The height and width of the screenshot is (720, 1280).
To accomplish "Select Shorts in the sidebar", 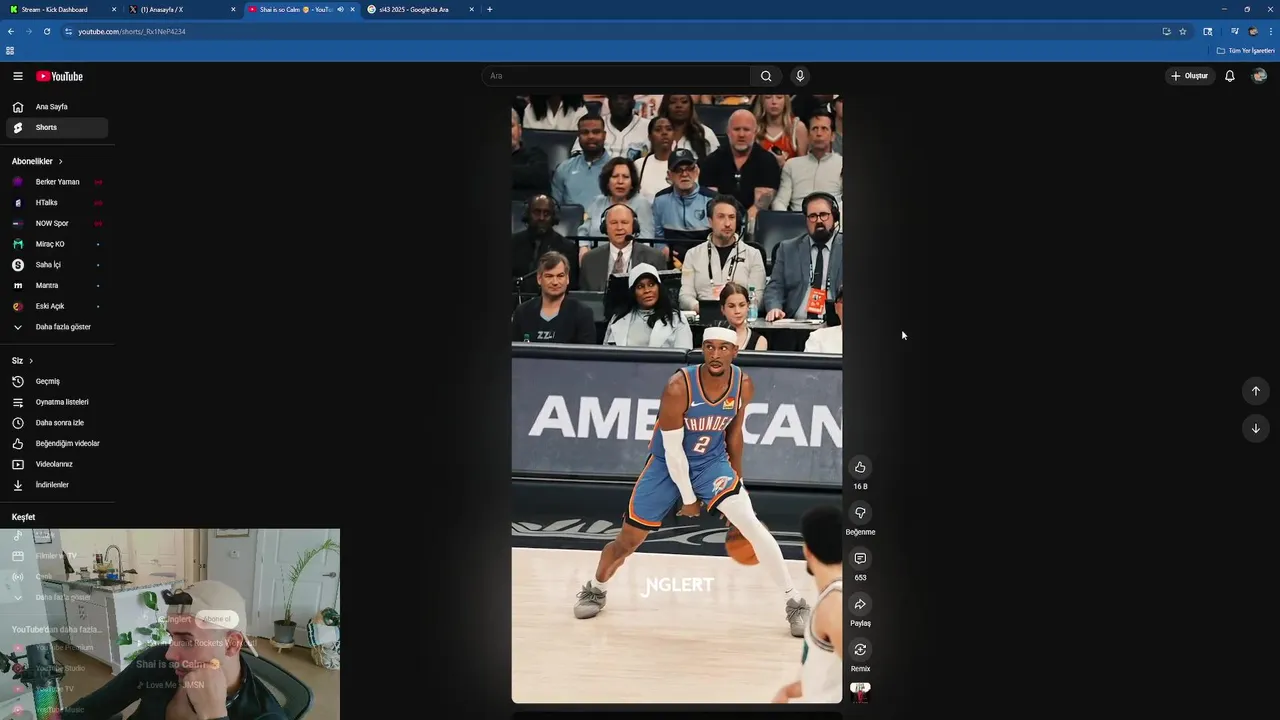I will point(57,128).
